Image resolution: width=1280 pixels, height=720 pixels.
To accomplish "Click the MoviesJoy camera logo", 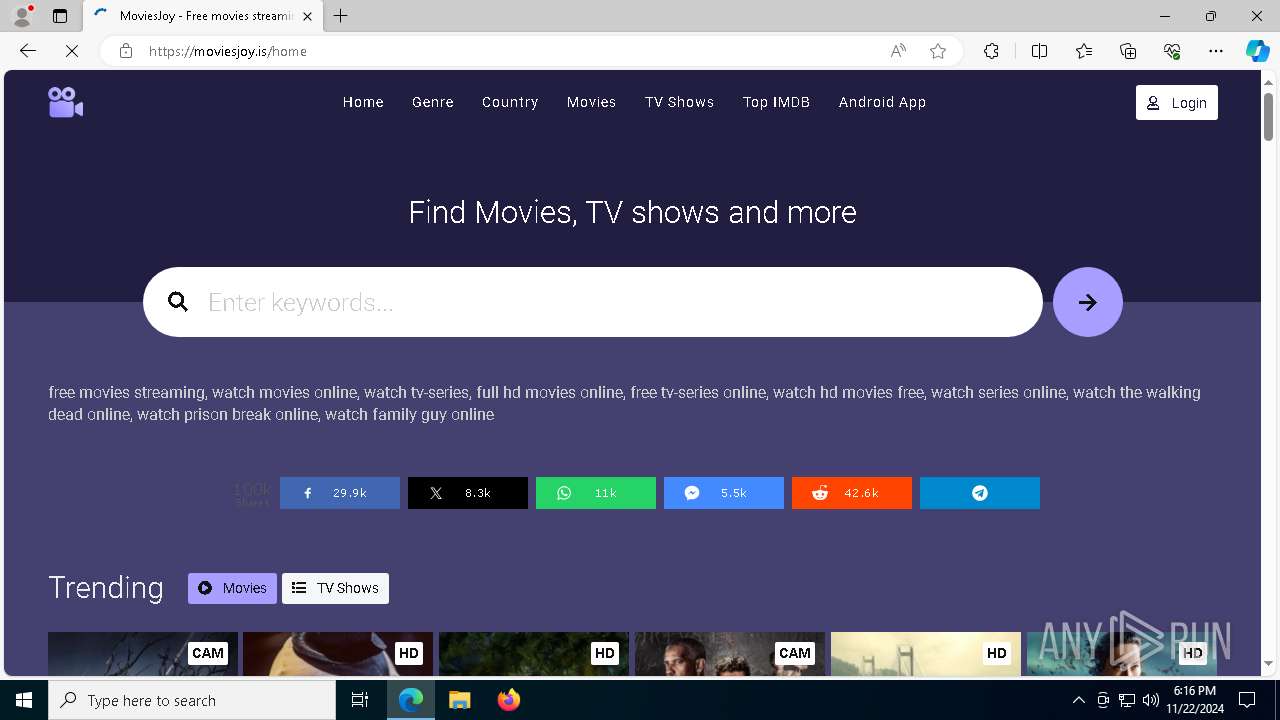I will (65, 102).
